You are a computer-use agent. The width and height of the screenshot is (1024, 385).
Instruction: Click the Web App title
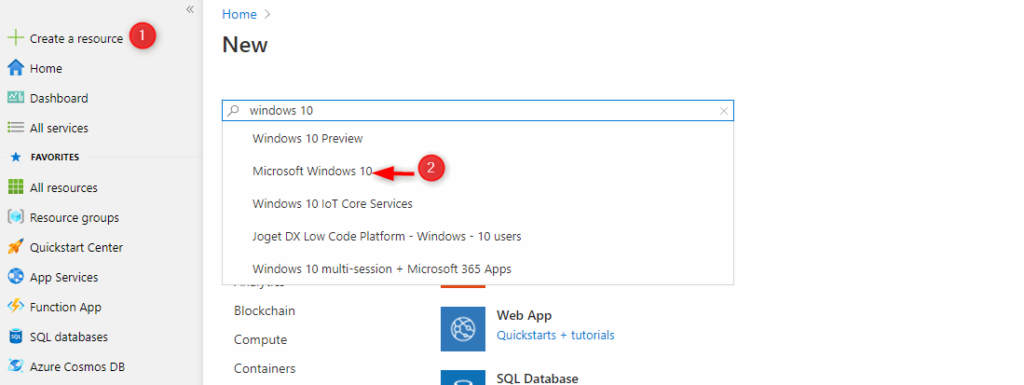(524, 316)
